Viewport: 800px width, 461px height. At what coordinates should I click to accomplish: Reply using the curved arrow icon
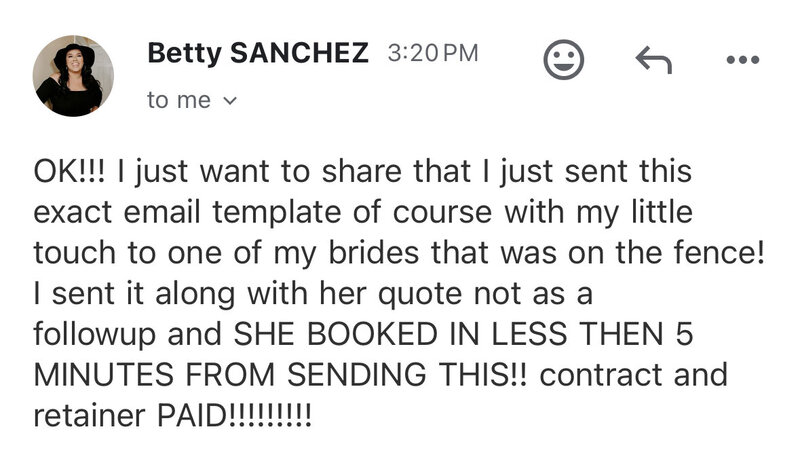click(654, 60)
